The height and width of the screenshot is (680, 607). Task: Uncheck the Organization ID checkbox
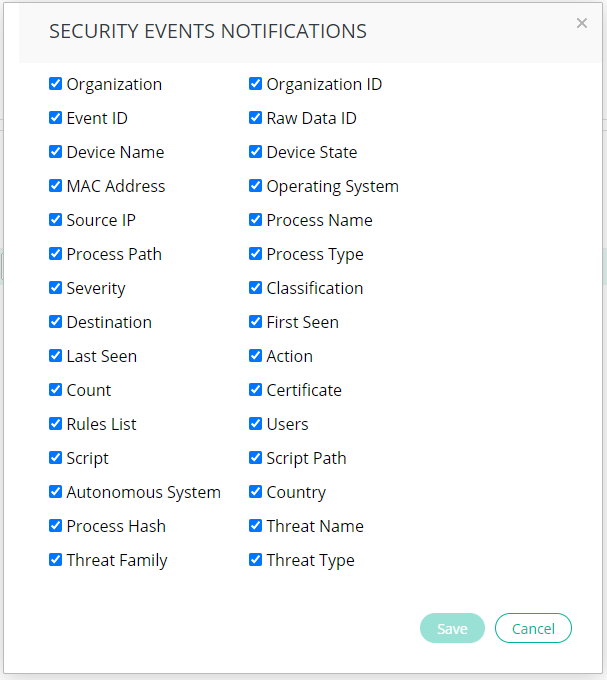point(256,84)
